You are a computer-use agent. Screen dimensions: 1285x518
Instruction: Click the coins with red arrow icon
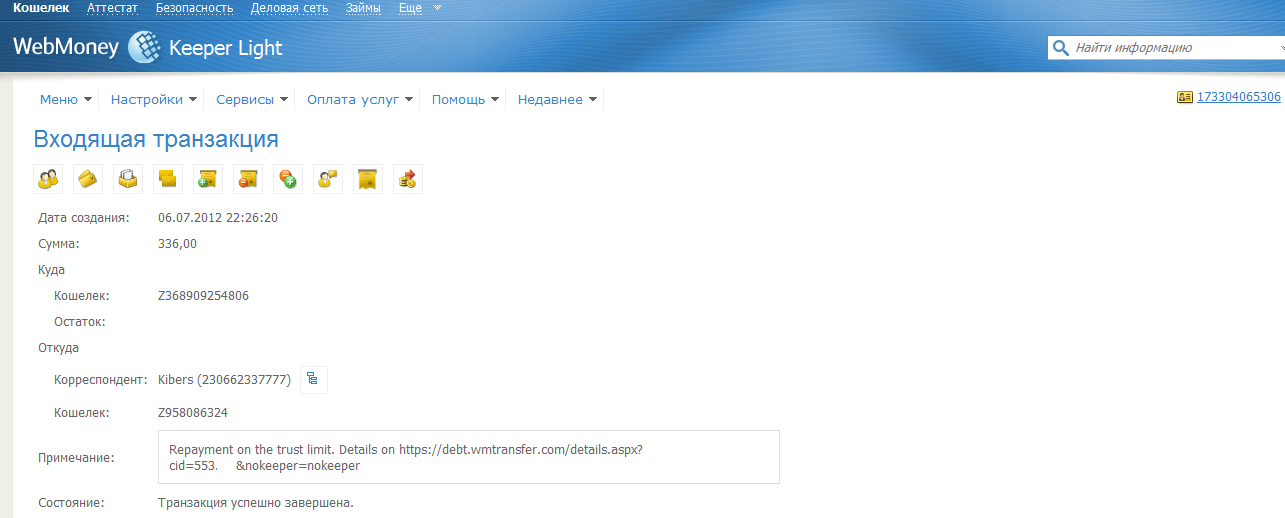(408, 179)
